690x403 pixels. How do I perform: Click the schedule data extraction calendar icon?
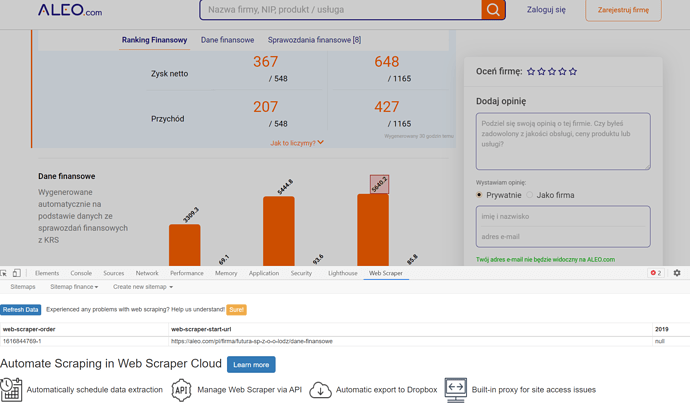tap(11, 390)
